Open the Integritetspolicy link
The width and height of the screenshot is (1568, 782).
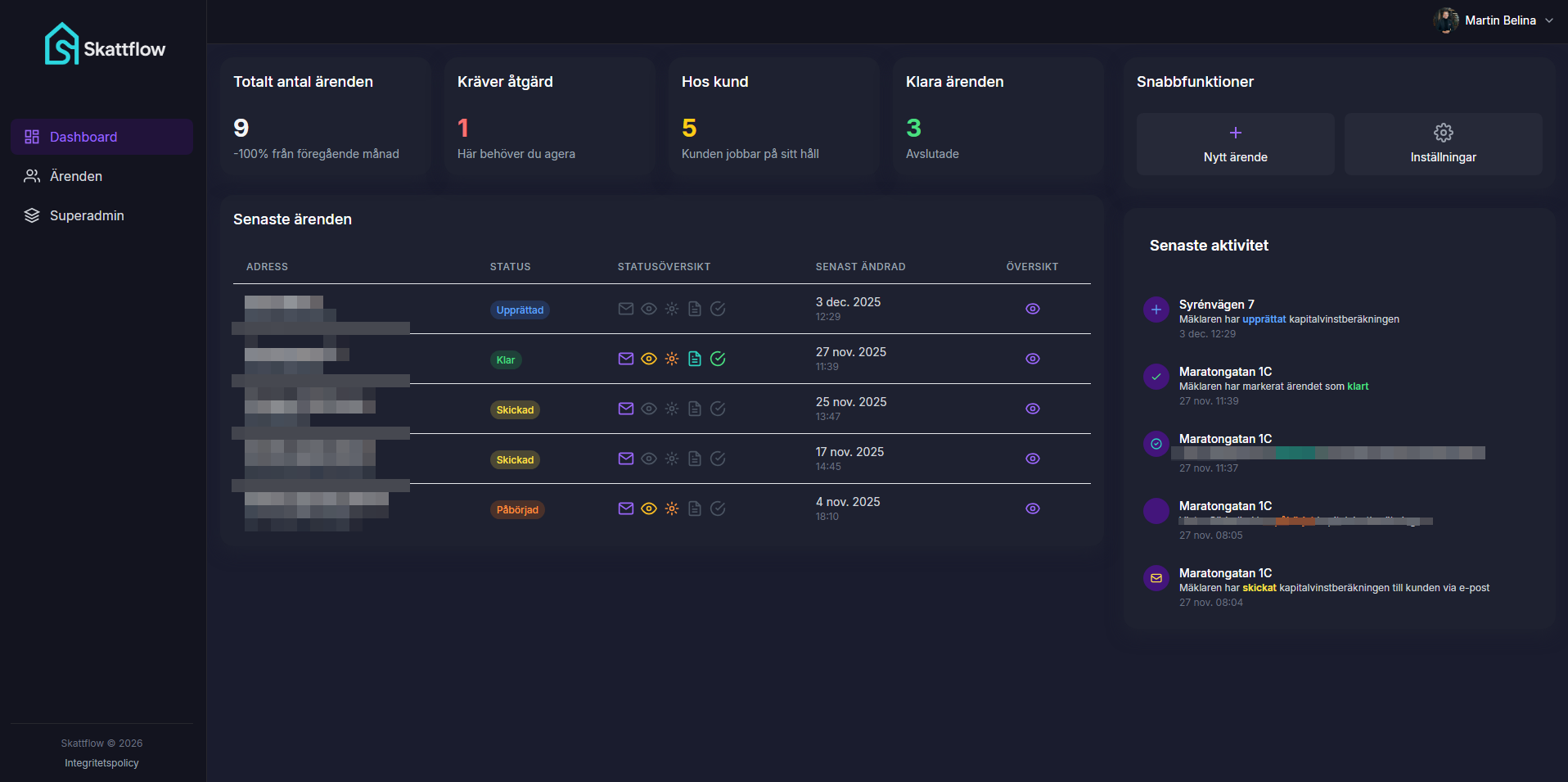tap(102, 763)
